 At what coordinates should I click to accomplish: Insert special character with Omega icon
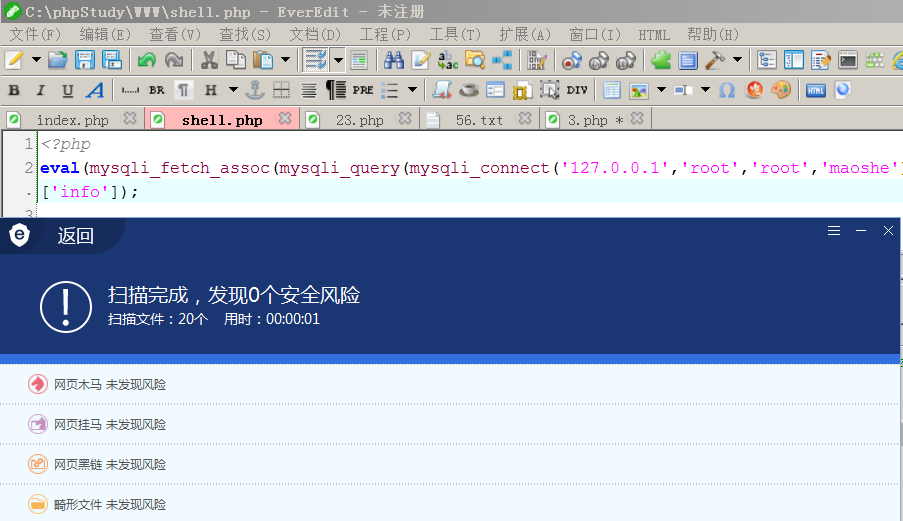727,90
